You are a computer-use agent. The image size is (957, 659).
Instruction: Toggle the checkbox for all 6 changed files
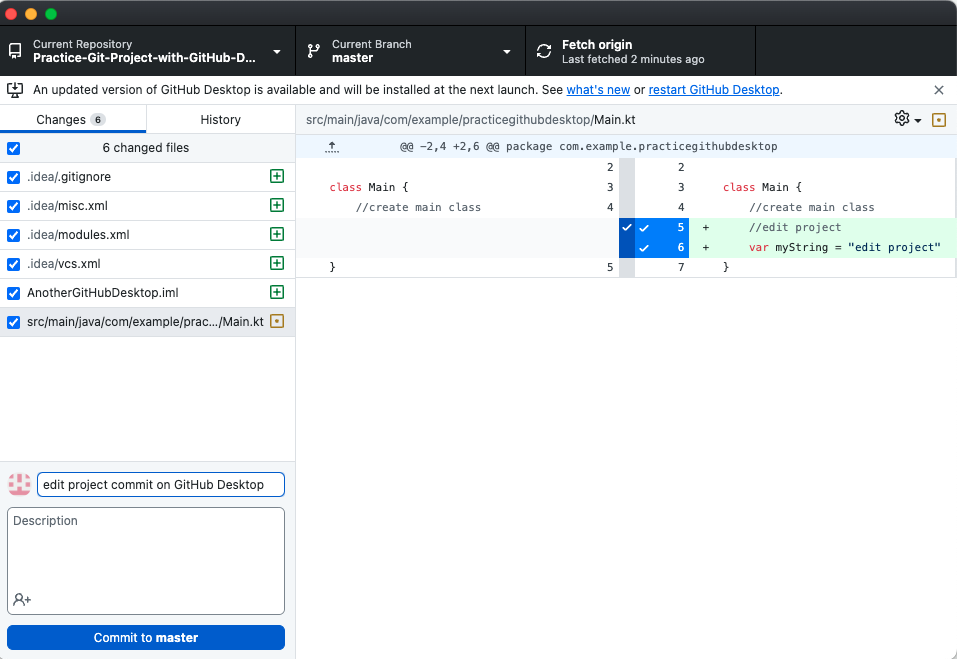(x=13, y=148)
